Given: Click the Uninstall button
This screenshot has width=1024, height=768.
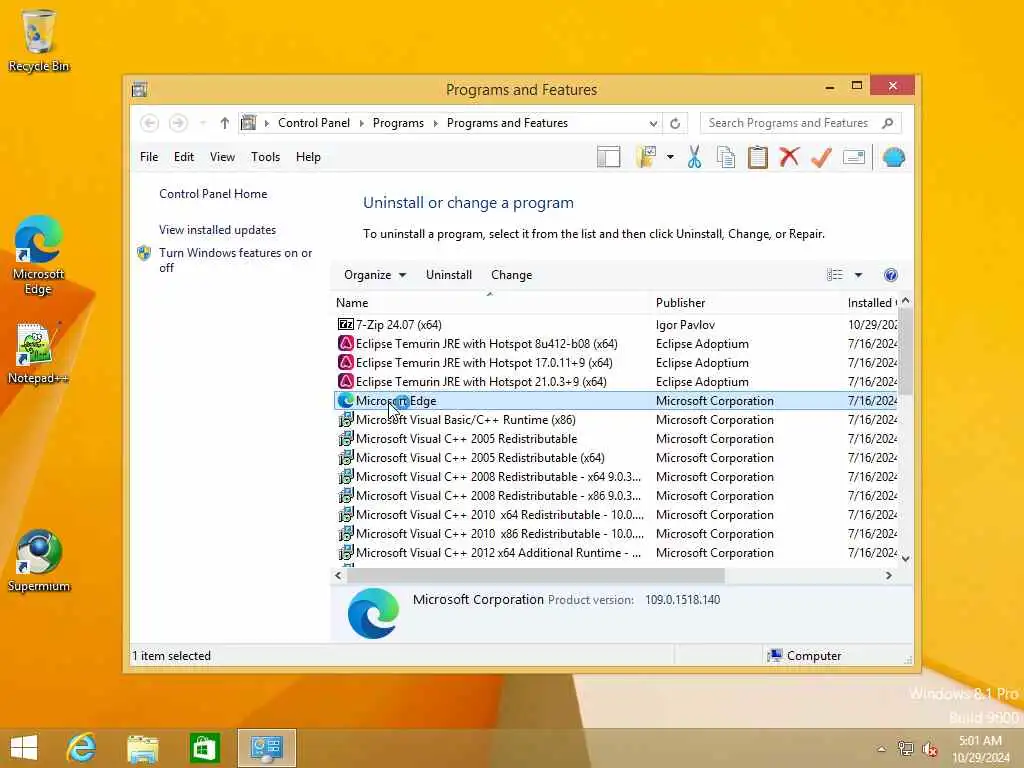Looking at the screenshot, I should point(449,275).
